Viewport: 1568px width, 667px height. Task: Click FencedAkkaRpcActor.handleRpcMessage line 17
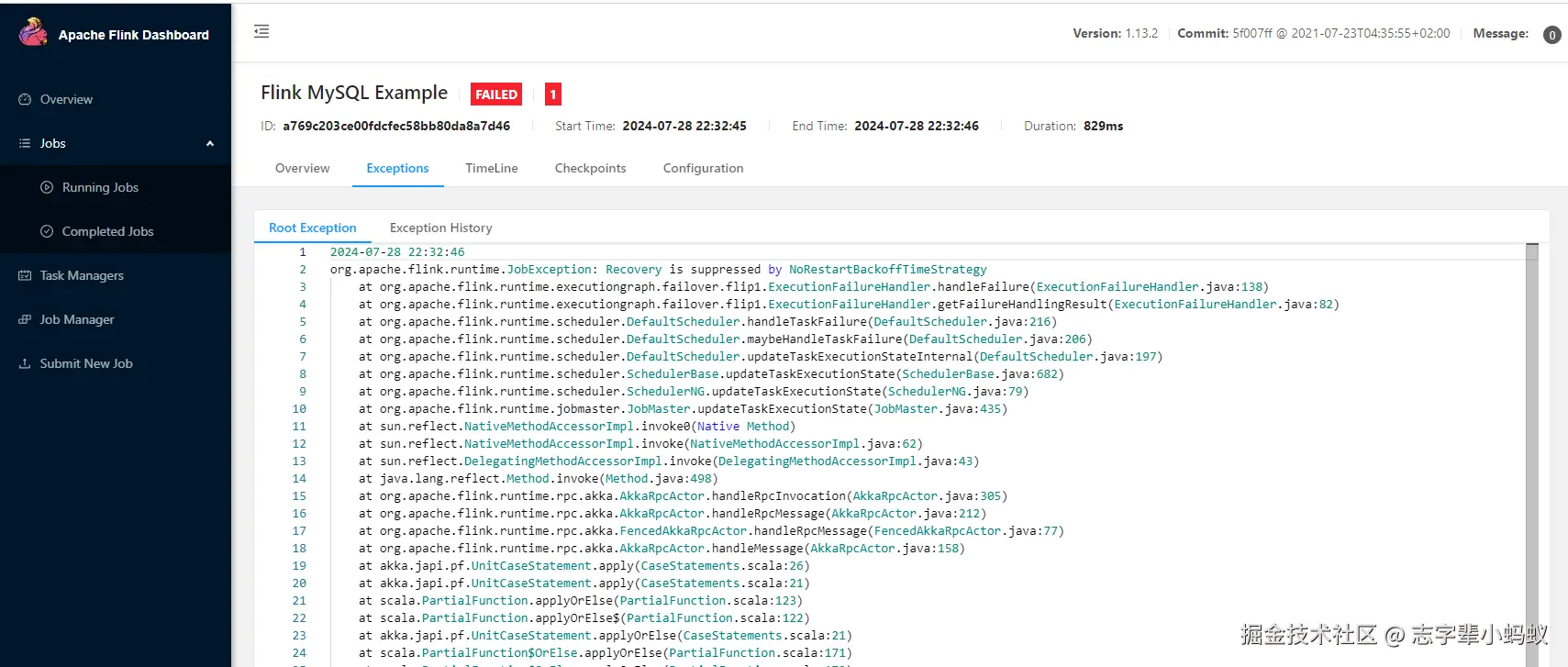711,530
